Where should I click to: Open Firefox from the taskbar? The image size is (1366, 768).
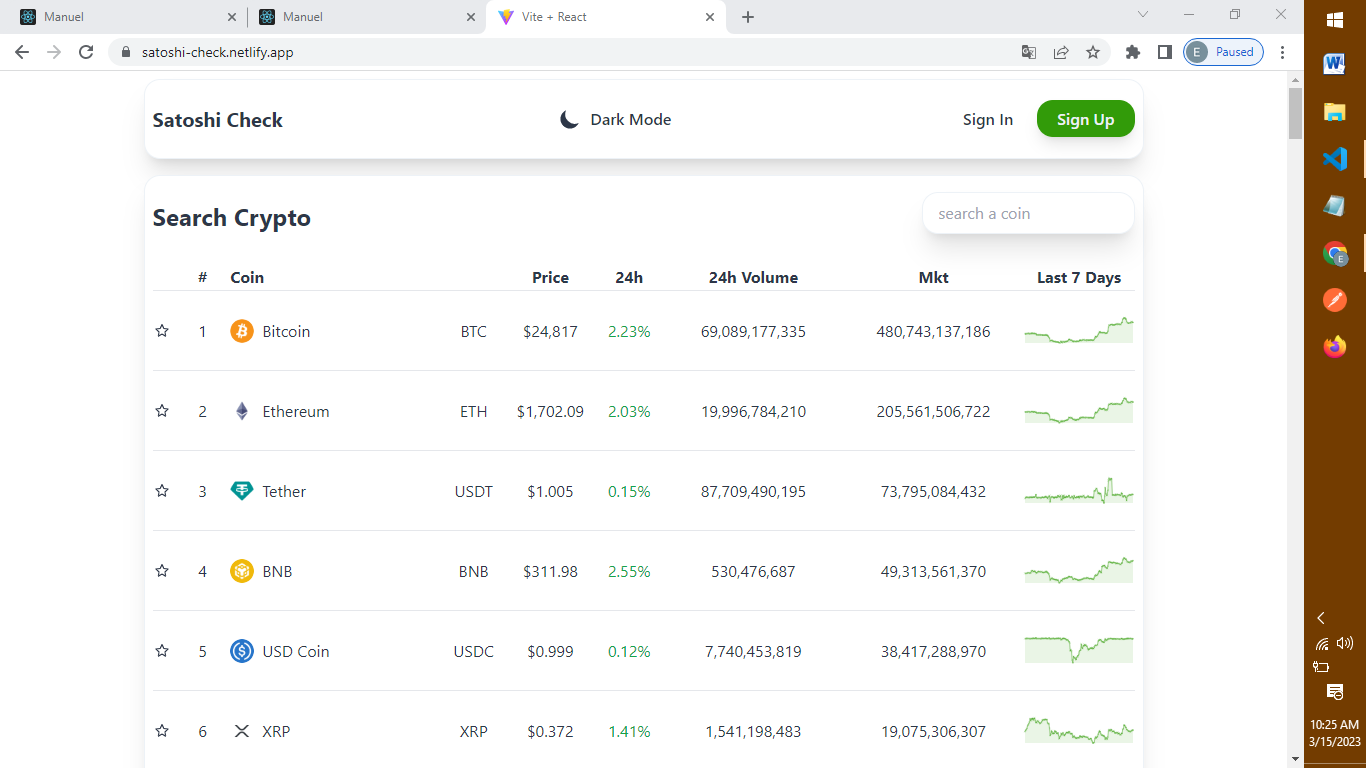click(x=1335, y=347)
